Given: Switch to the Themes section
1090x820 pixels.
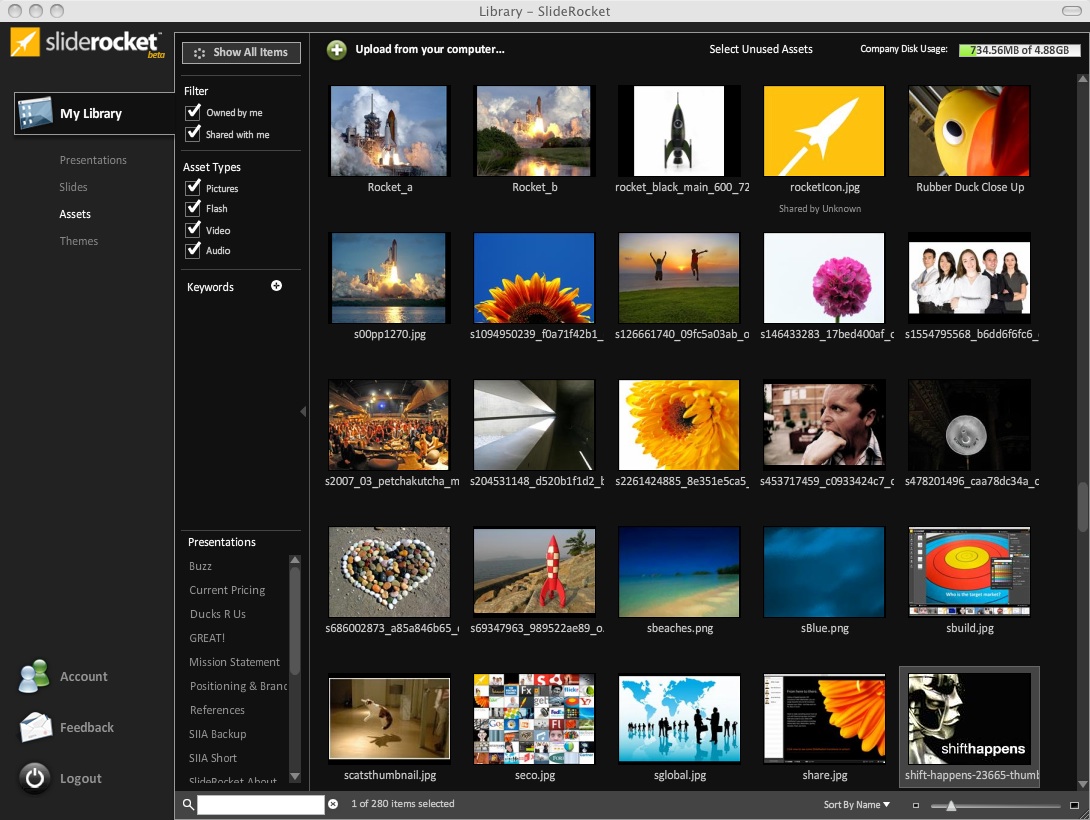Looking at the screenshot, I should [x=79, y=241].
